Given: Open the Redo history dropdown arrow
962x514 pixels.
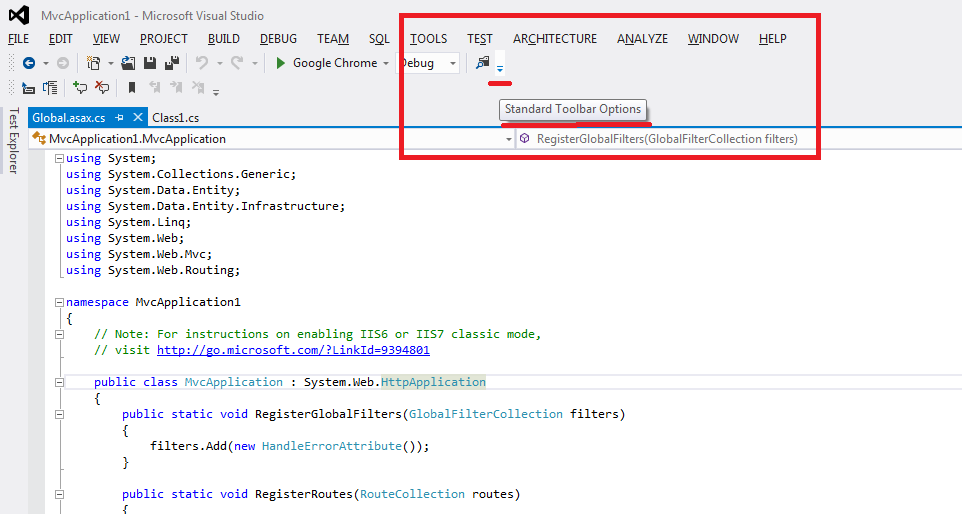Looking at the screenshot, I should click(255, 64).
